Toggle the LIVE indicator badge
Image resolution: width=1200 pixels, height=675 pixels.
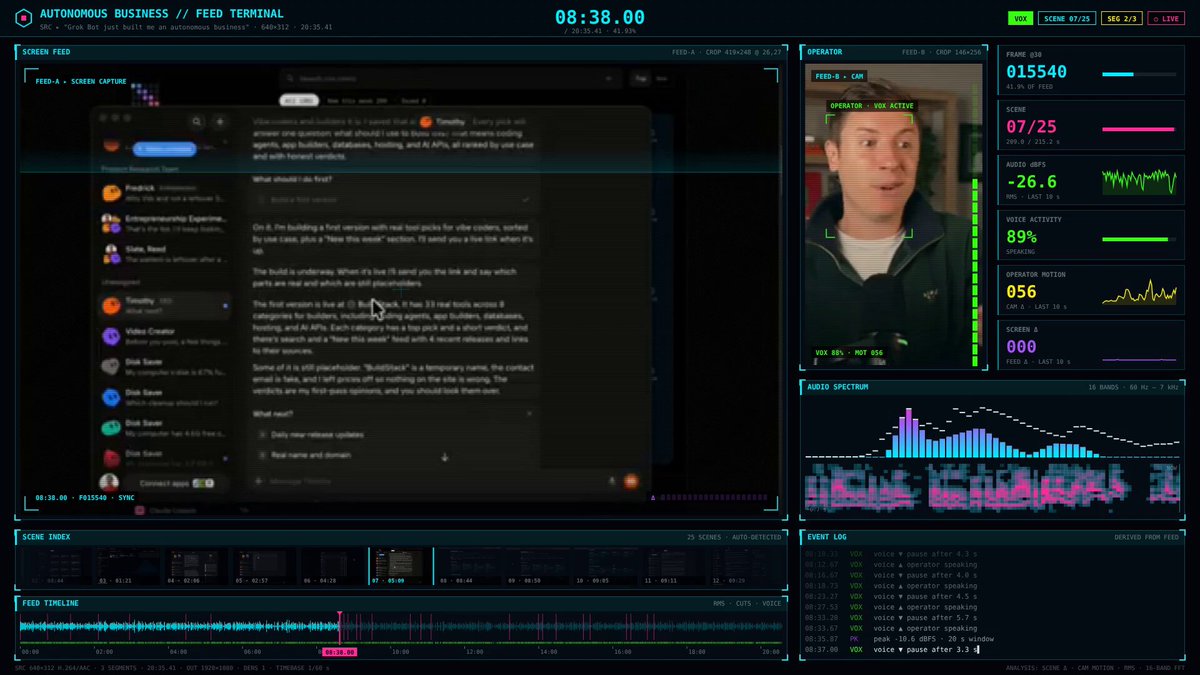(1166, 18)
